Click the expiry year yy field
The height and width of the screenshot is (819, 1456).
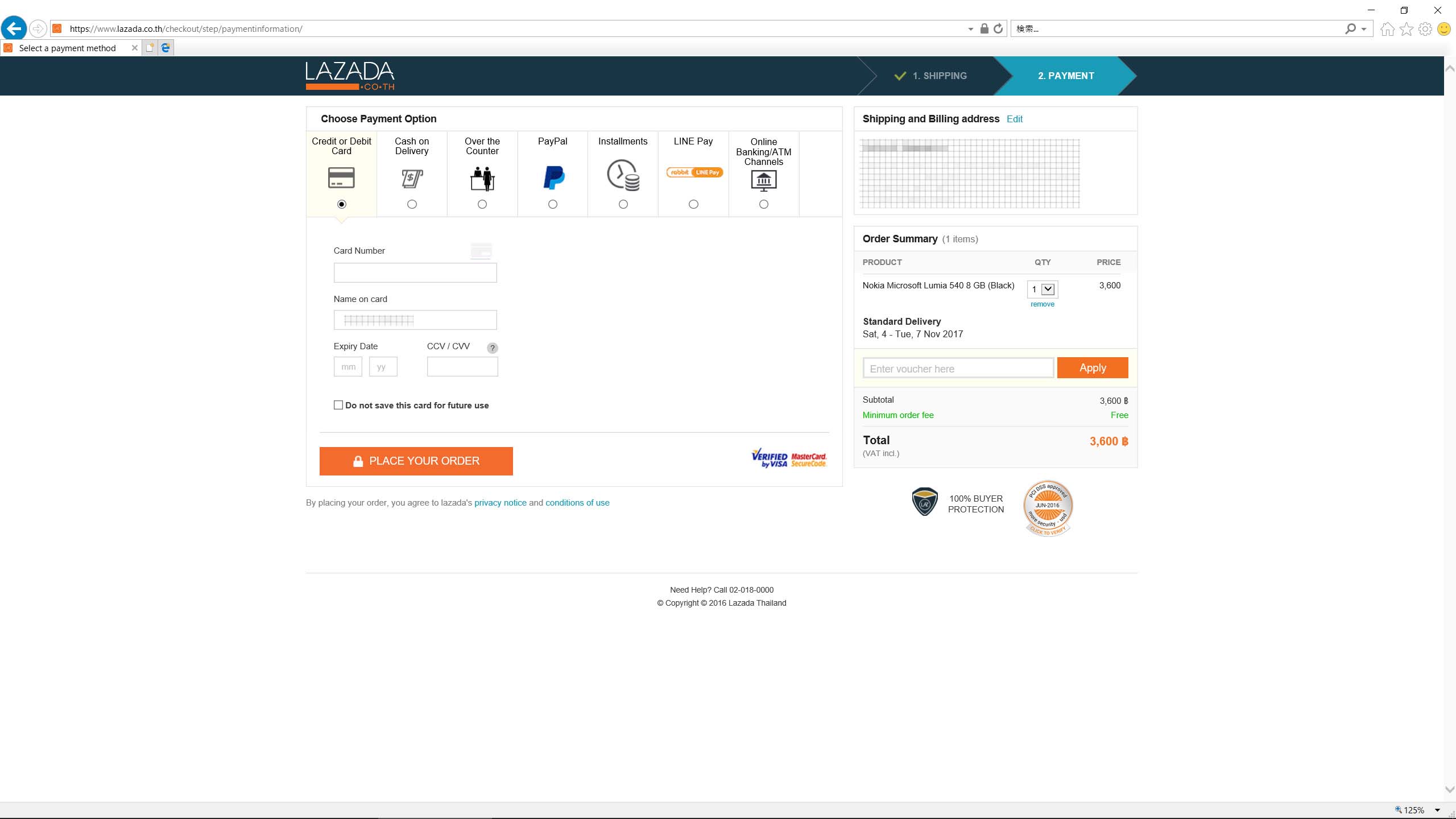(383, 367)
